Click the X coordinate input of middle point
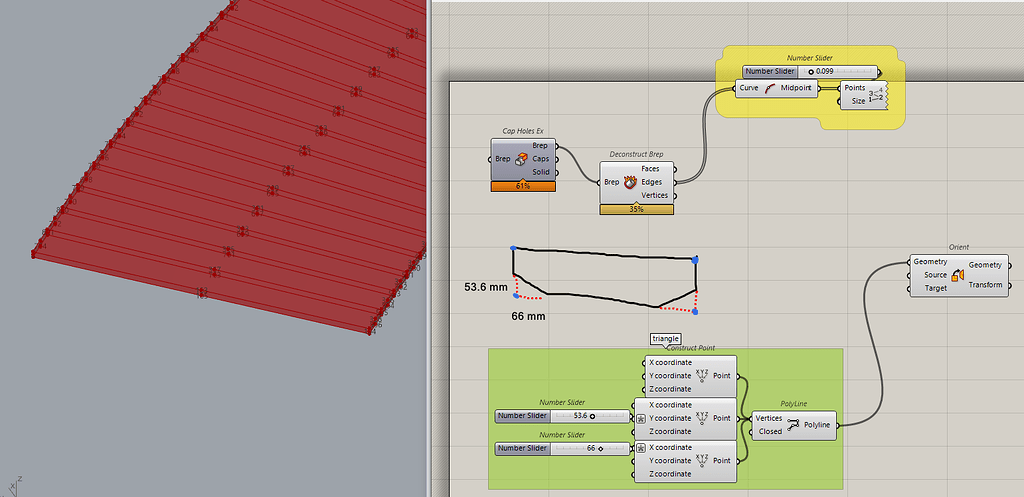 (669, 405)
